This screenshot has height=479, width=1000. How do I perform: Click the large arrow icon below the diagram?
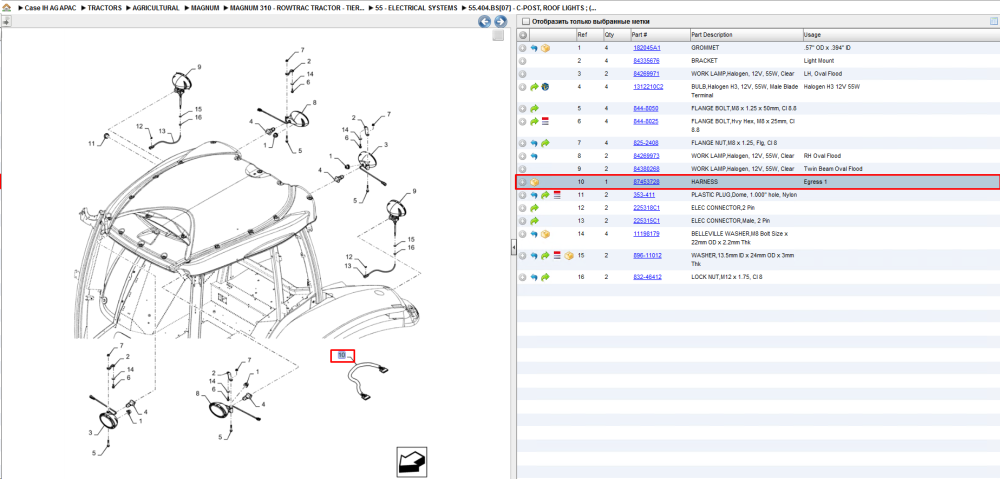pos(411,462)
